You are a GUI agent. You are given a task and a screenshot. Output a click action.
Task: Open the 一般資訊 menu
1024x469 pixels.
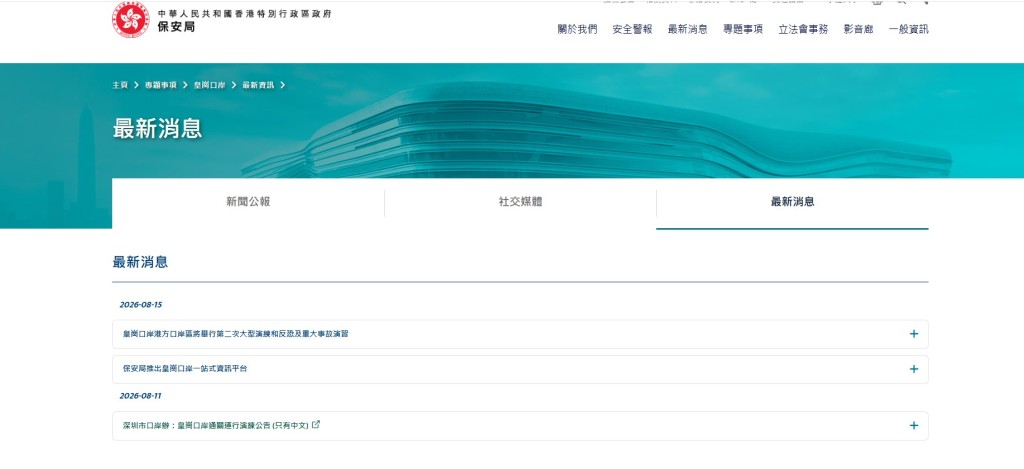coord(908,29)
